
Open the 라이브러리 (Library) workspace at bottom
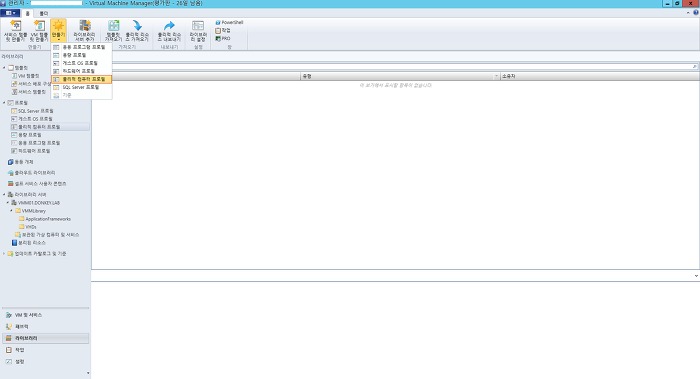(46, 338)
